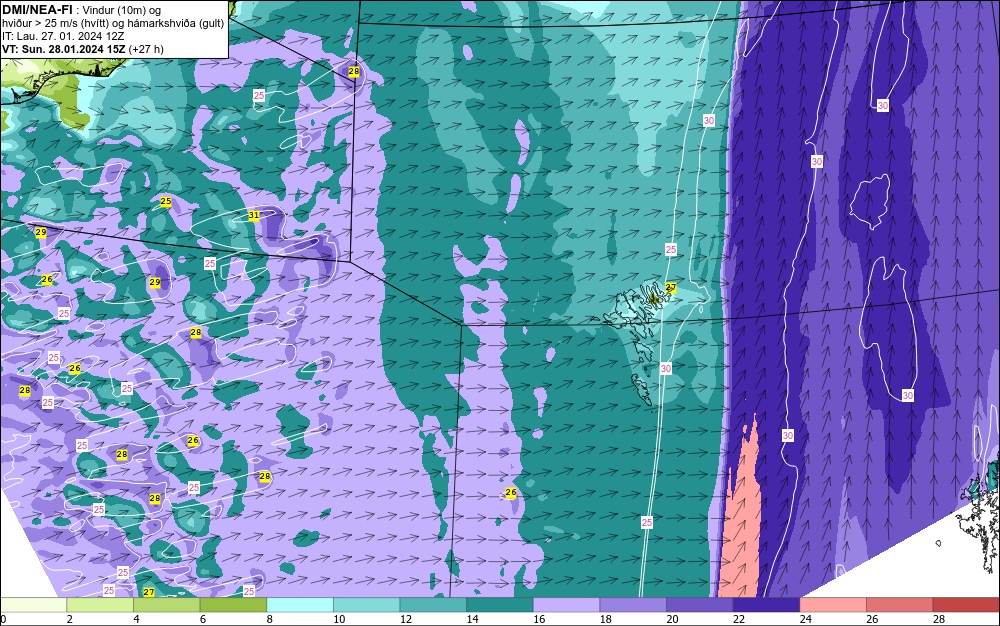The image size is (1000, 626).
Task: Click the legend scale tick label '16'
Action: tap(539, 619)
